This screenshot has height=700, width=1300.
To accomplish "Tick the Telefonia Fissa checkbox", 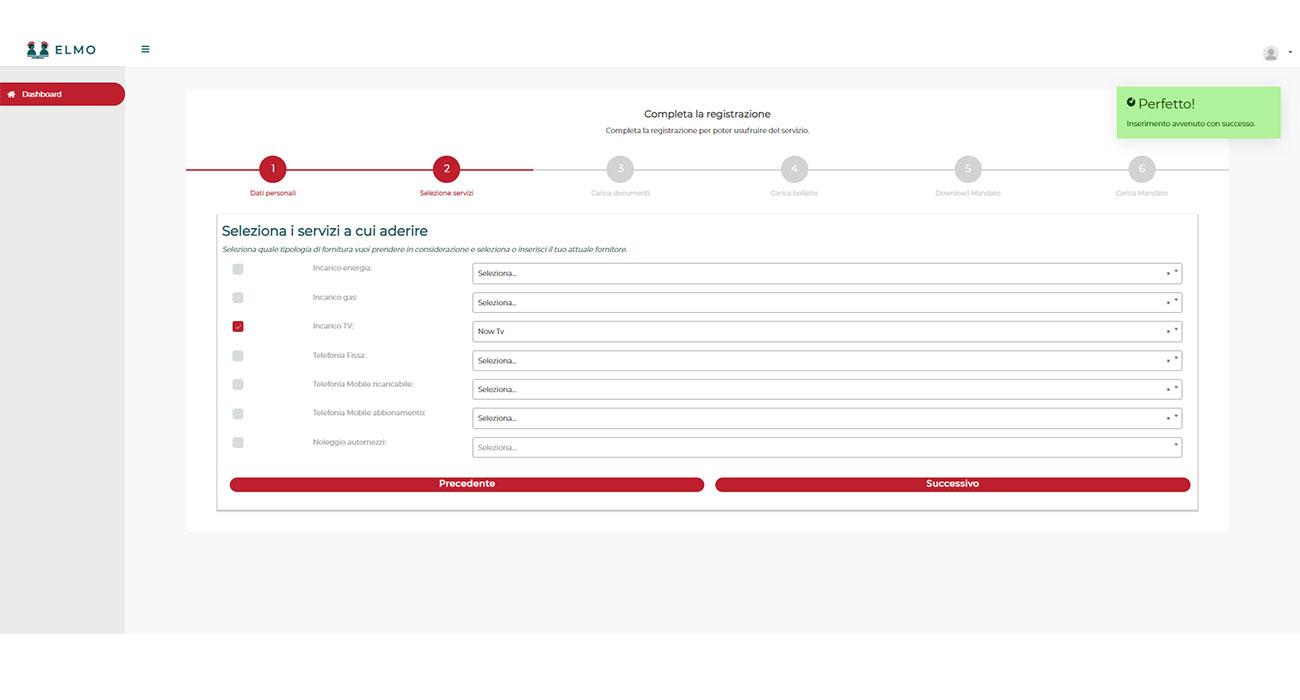I will pos(238,356).
